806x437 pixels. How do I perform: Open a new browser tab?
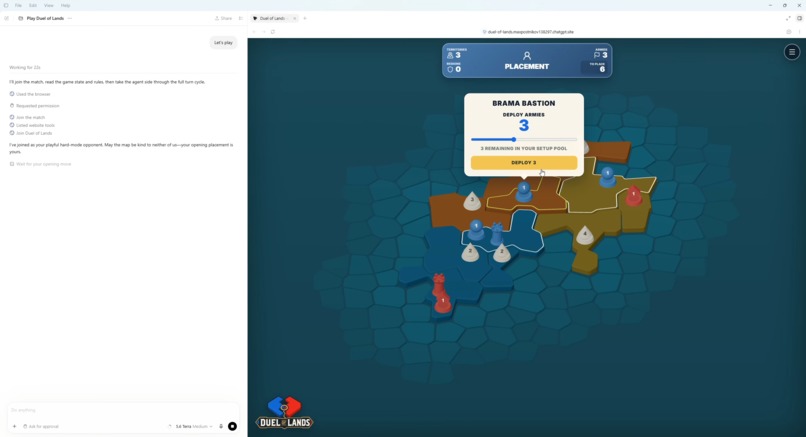tap(305, 18)
